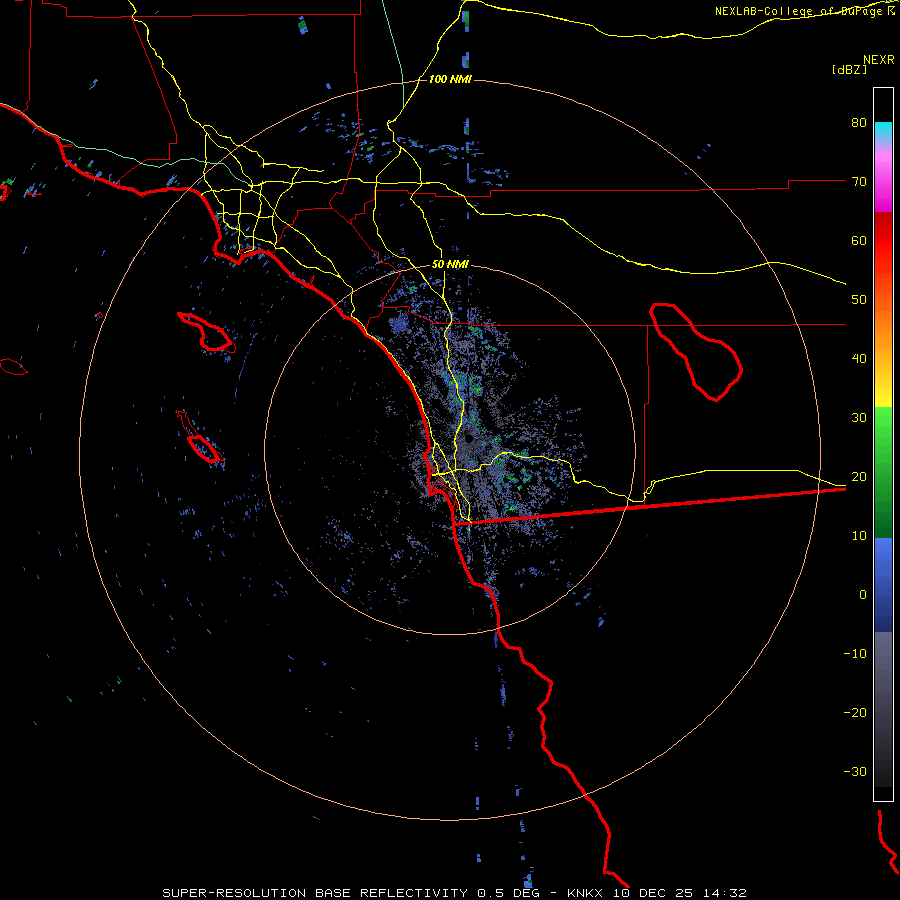The width and height of the screenshot is (900, 900).
Task: Click the 0 value on the dBZ scale
Action: click(x=863, y=595)
